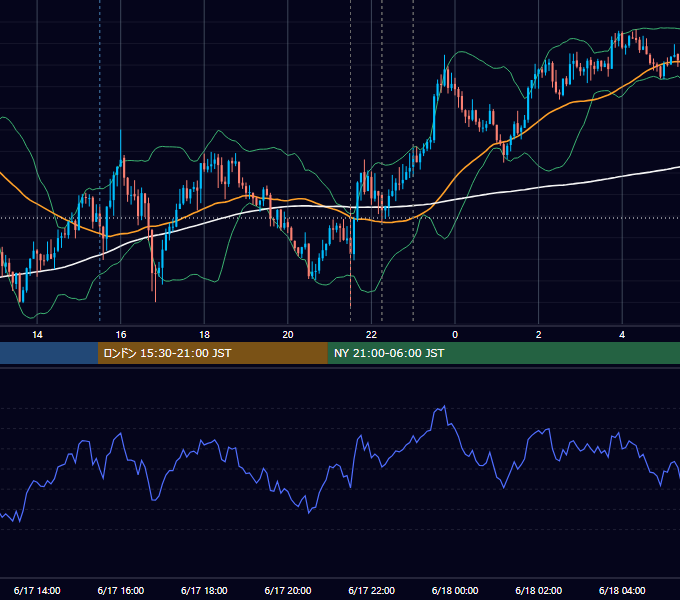The height and width of the screenshot is (600, 680).
Task: Click the '6/17 16:00' date label
Action: point(121,590)
